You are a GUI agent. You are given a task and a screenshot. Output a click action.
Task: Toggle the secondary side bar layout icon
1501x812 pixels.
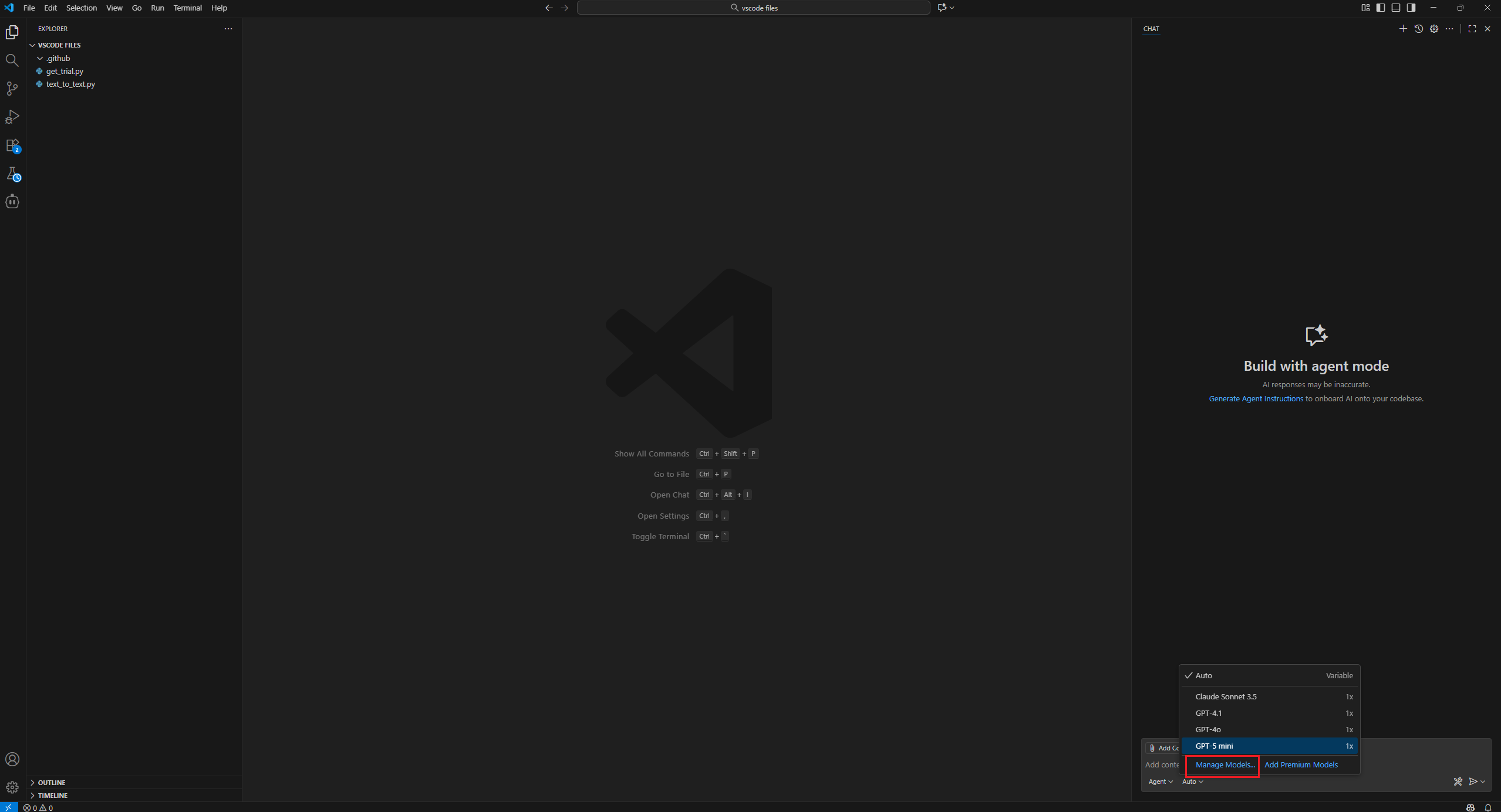click(1411, 8)
